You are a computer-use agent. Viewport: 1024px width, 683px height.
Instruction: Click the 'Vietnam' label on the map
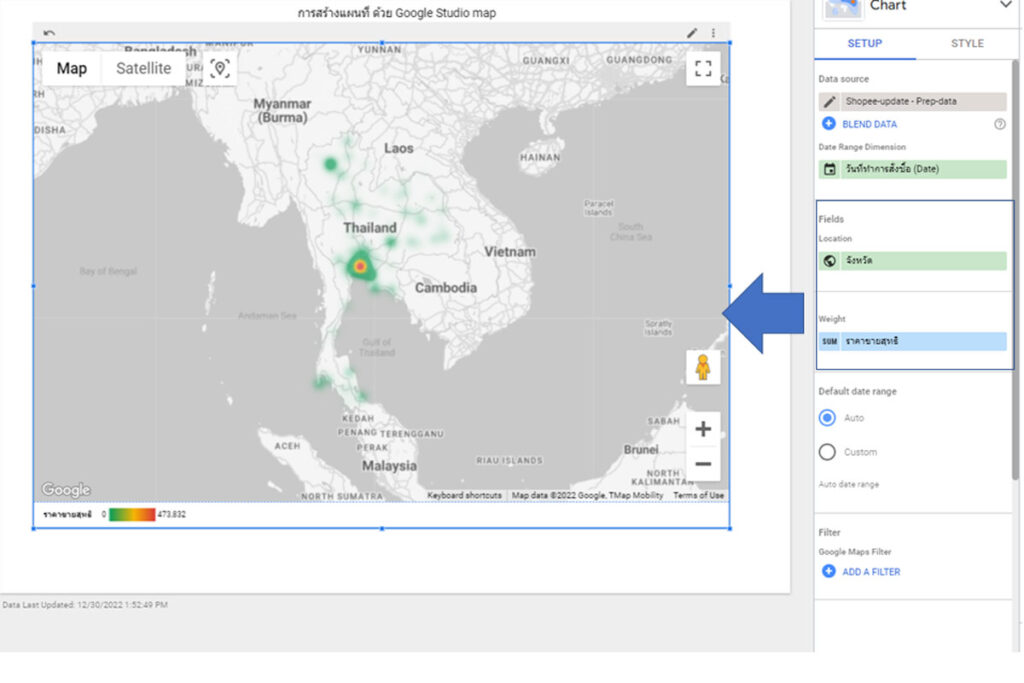pos(510,252)
